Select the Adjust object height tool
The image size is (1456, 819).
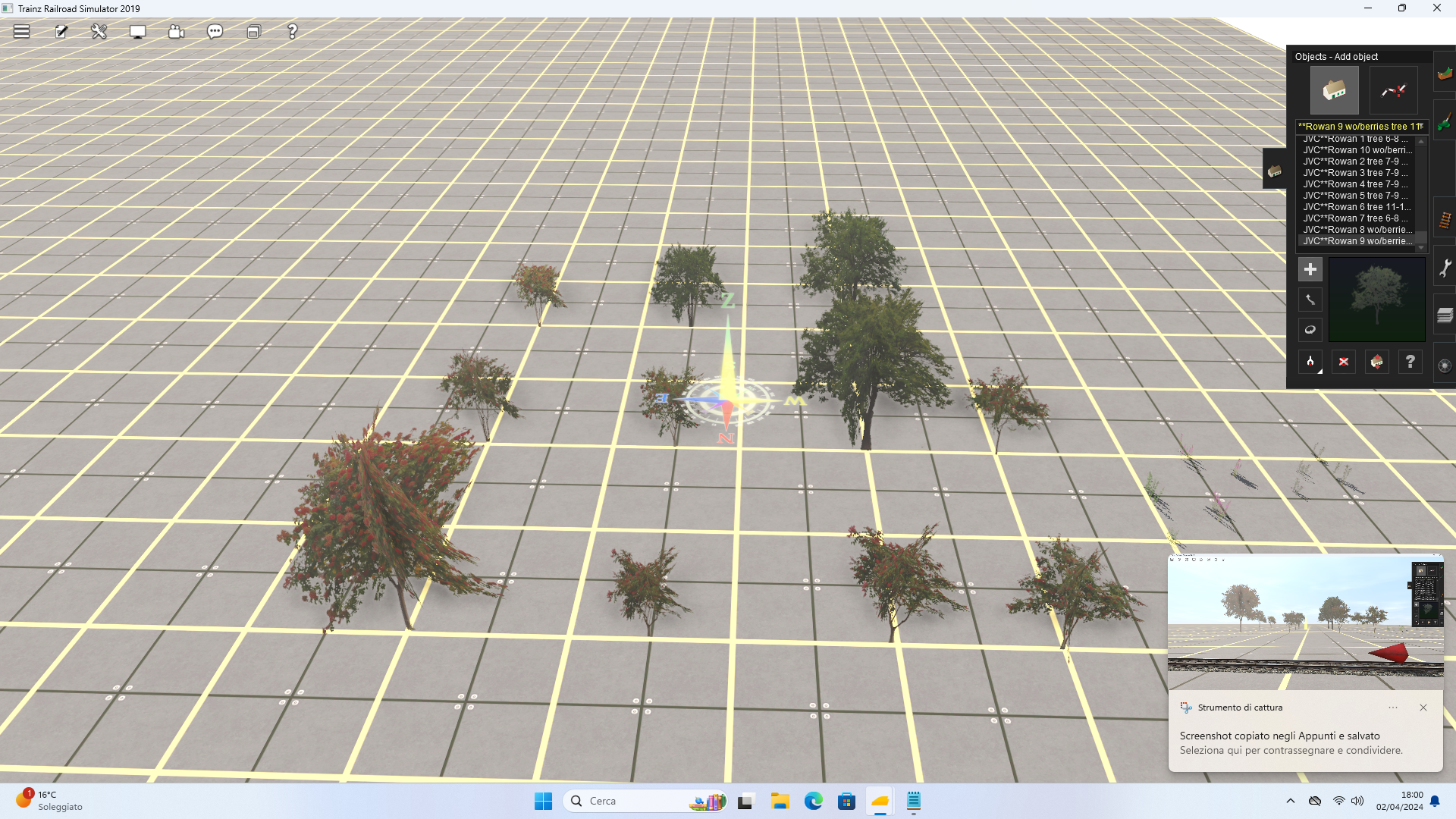[x=1376, y=362]
